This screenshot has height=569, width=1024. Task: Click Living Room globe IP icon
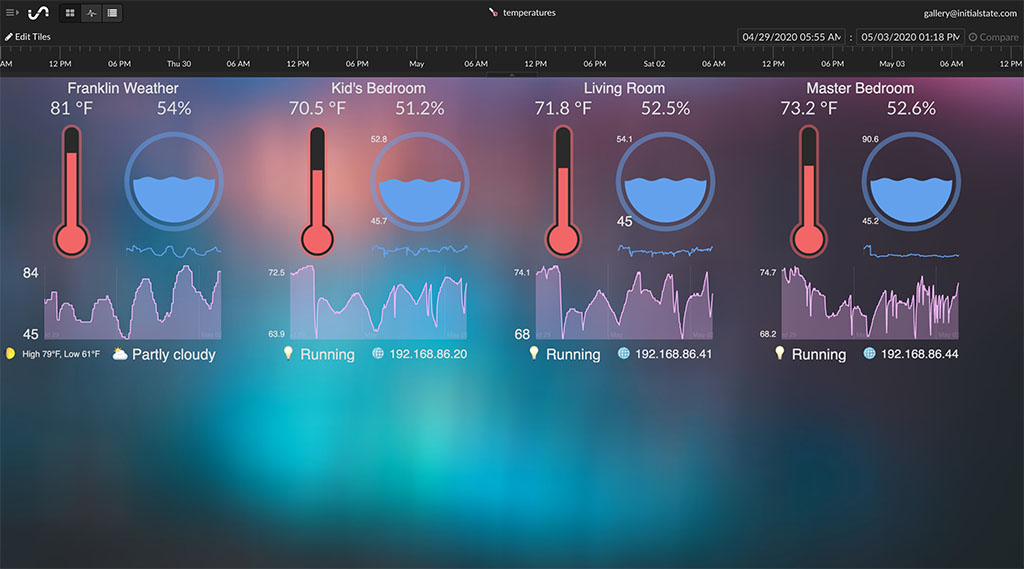click(624, 353)
